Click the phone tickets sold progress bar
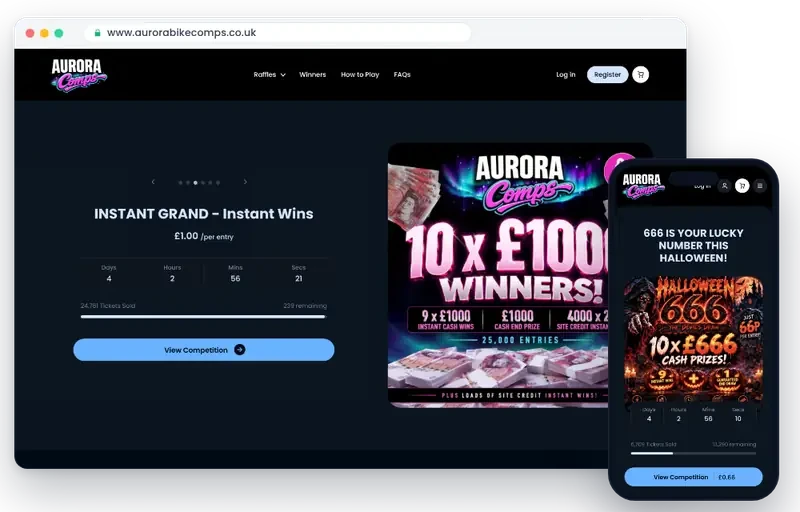This screenshot has height=512, width=800. [x=693, y=453]
